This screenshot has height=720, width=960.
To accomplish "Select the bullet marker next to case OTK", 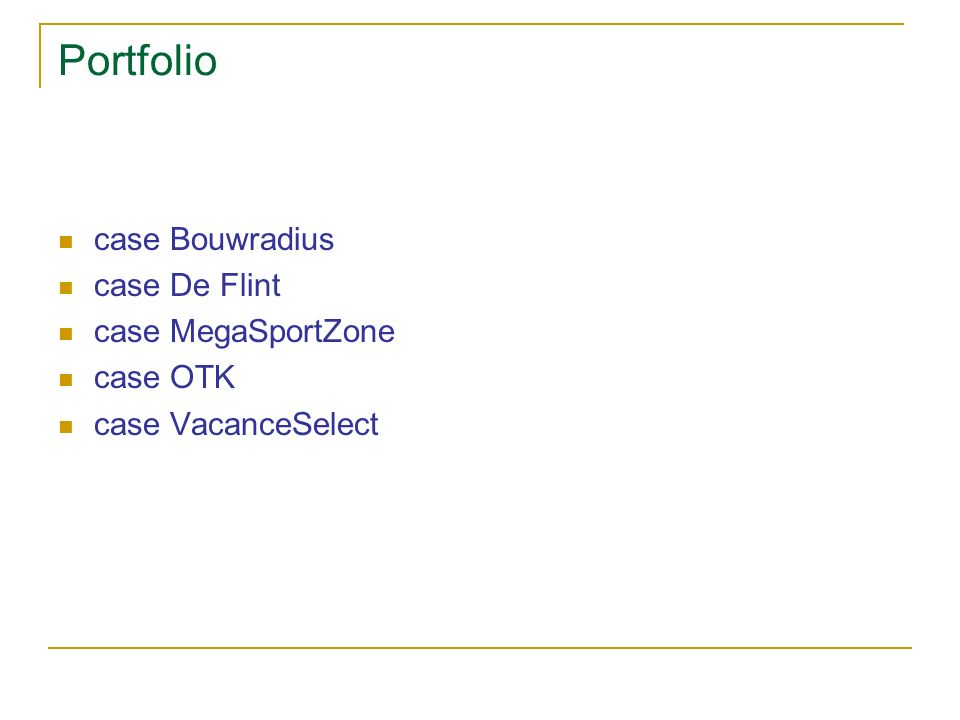I will pyautogui.click(x=66, y=380).
